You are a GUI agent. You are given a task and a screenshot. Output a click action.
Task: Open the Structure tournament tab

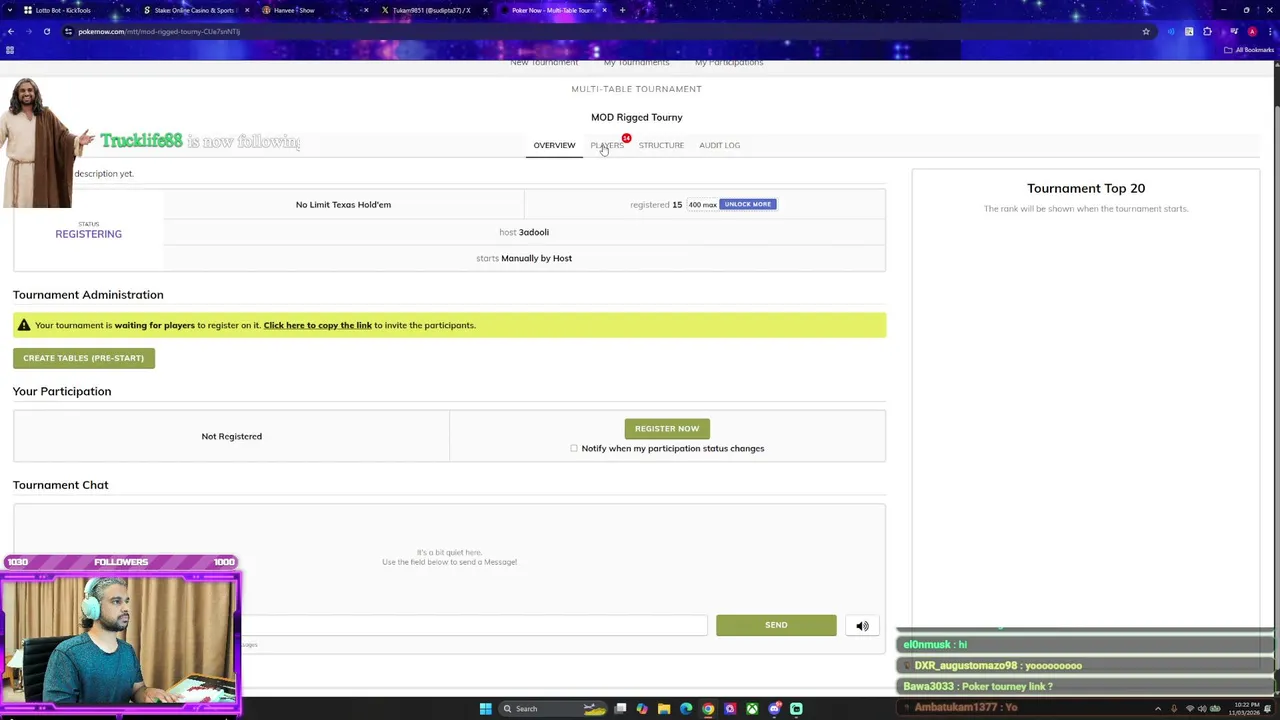tap(661, 146)
